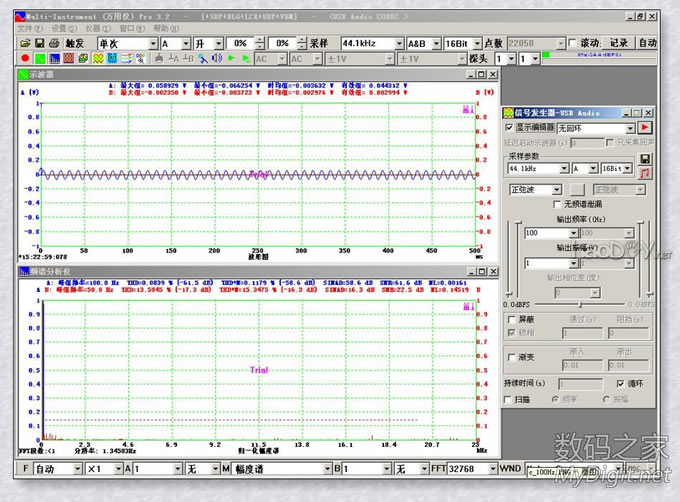The height and width of the screenshot is (502, 680).
Task: Click the red play button in signal generator
Action: [x=645, y=129]
